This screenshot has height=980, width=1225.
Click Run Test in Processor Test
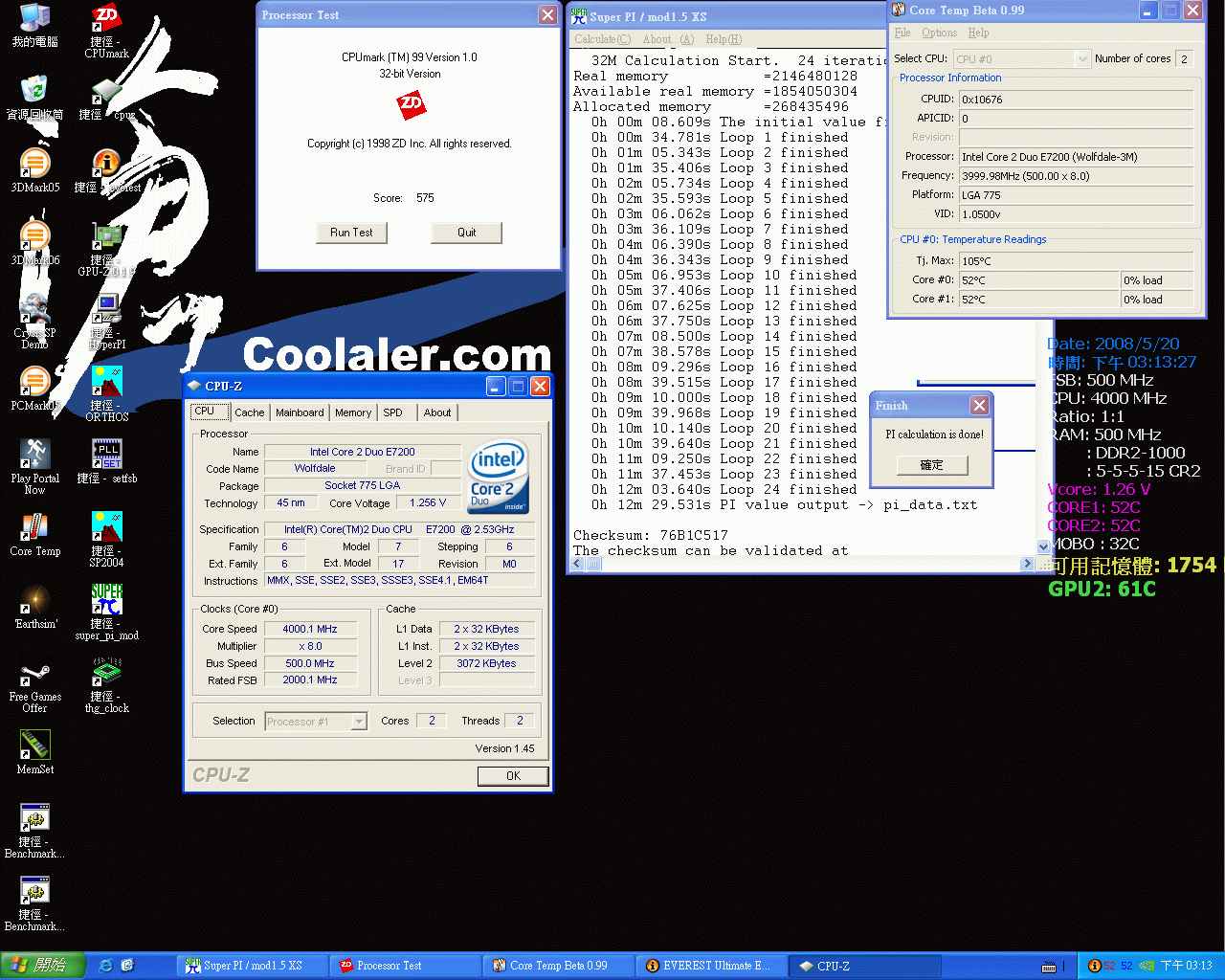351,233
